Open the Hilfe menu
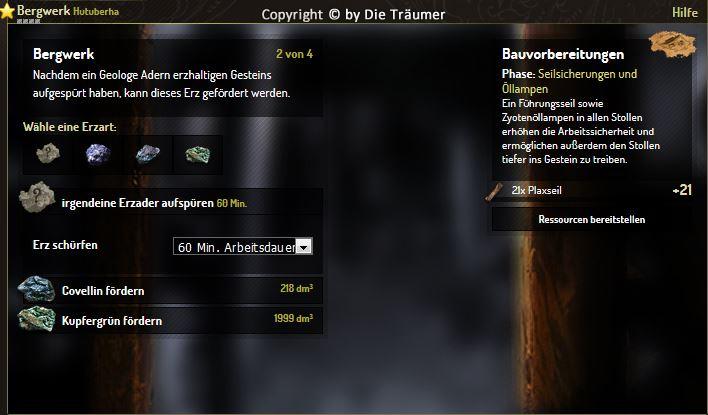The width and height of the screenshot is (708, 415). [x=685, y=12]
